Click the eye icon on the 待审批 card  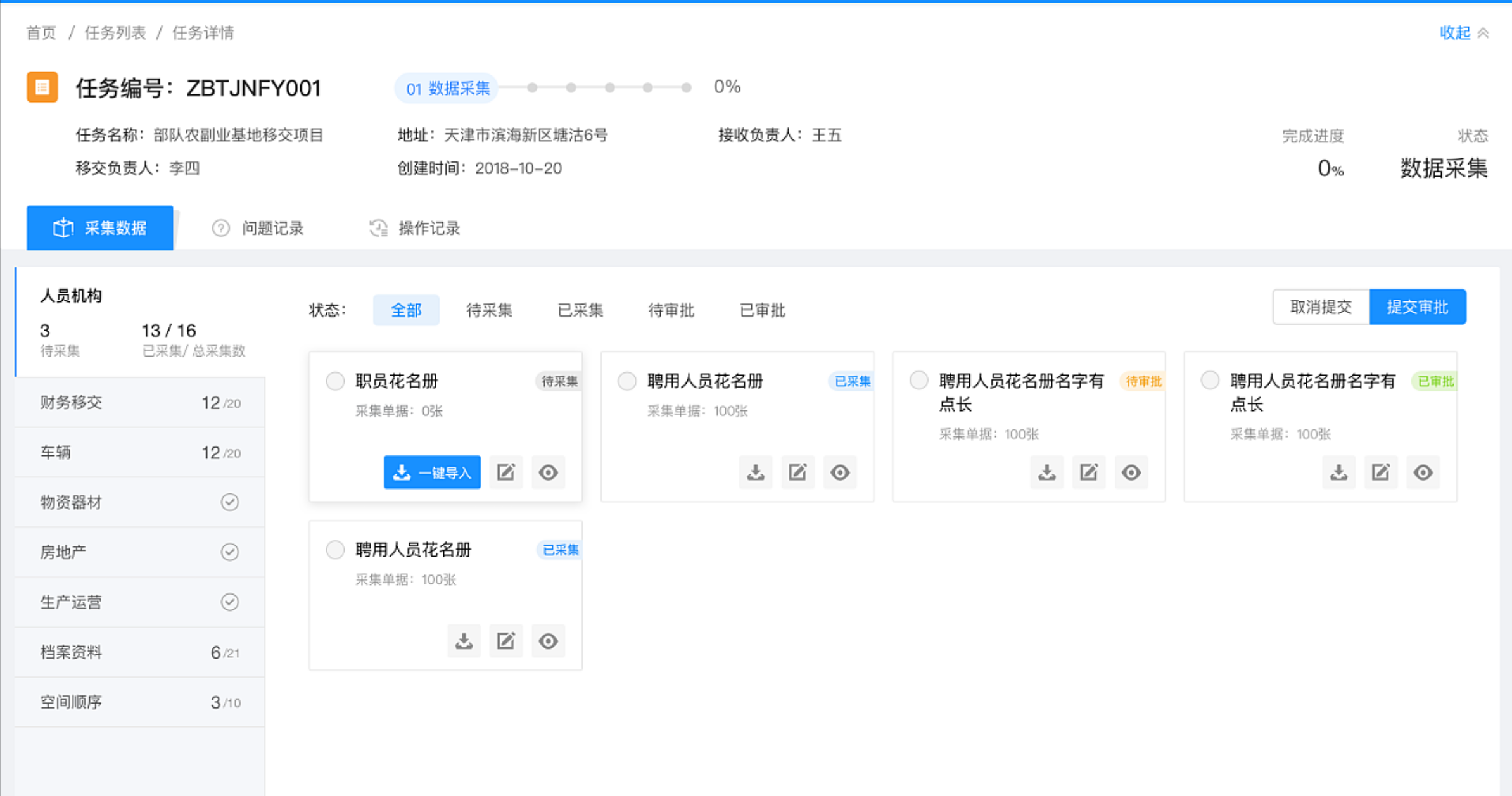tap(1131, 472)
